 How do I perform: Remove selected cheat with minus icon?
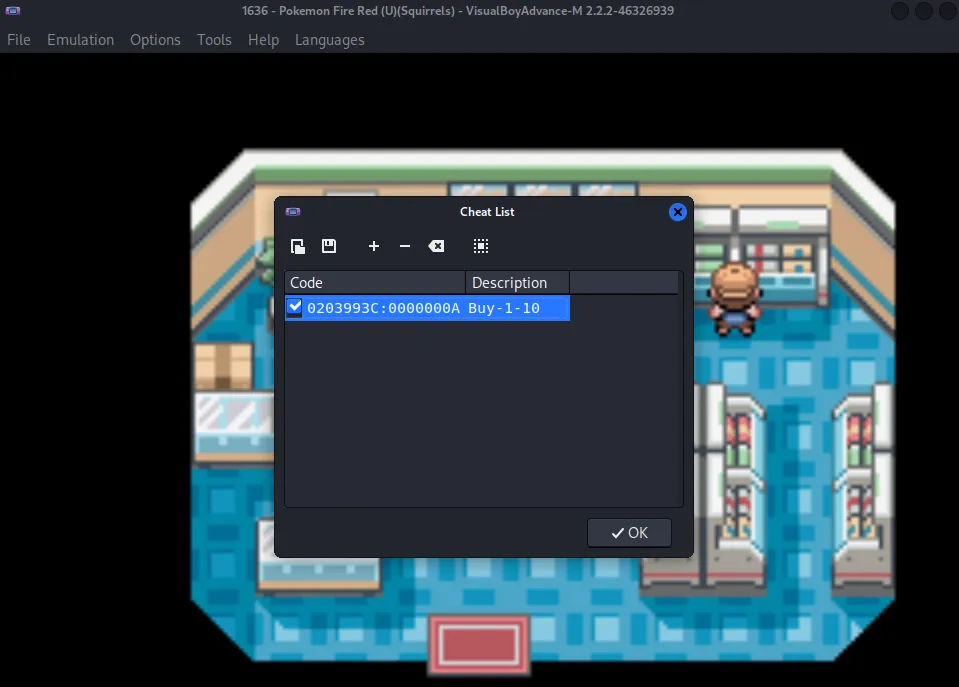[405, 246]
